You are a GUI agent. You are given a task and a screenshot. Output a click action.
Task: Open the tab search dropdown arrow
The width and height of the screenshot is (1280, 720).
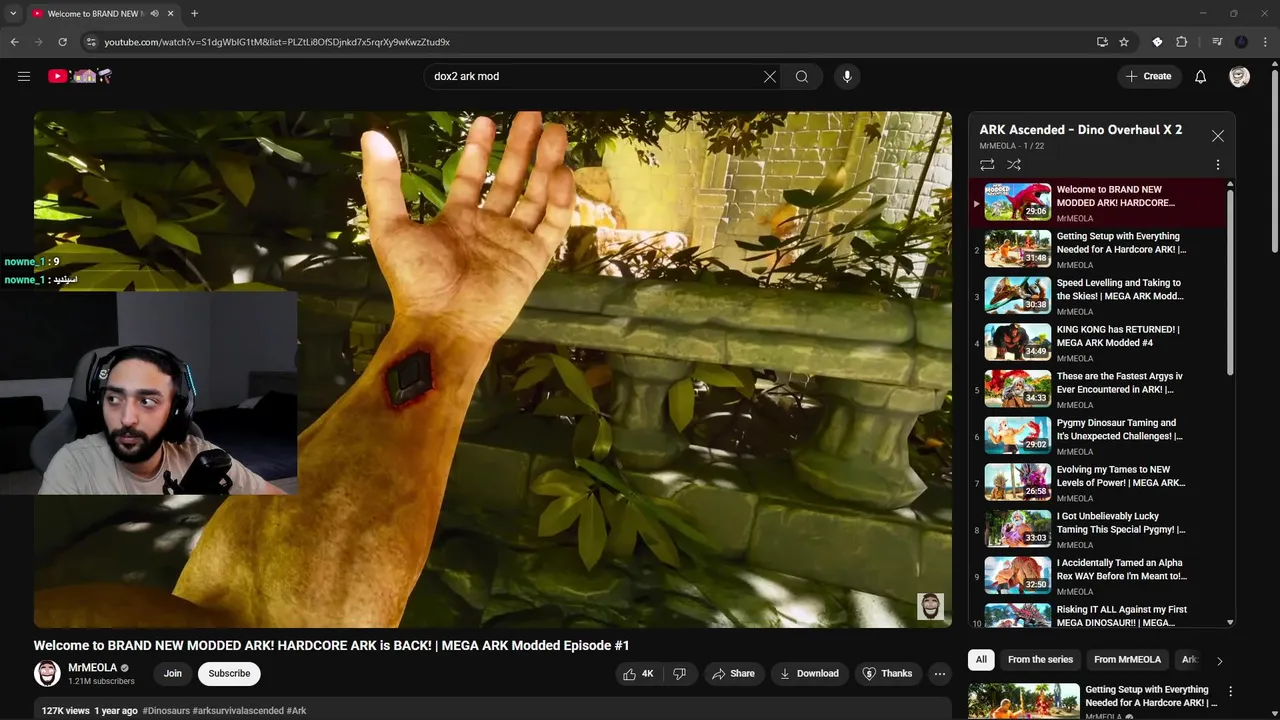tap(13, 14)
